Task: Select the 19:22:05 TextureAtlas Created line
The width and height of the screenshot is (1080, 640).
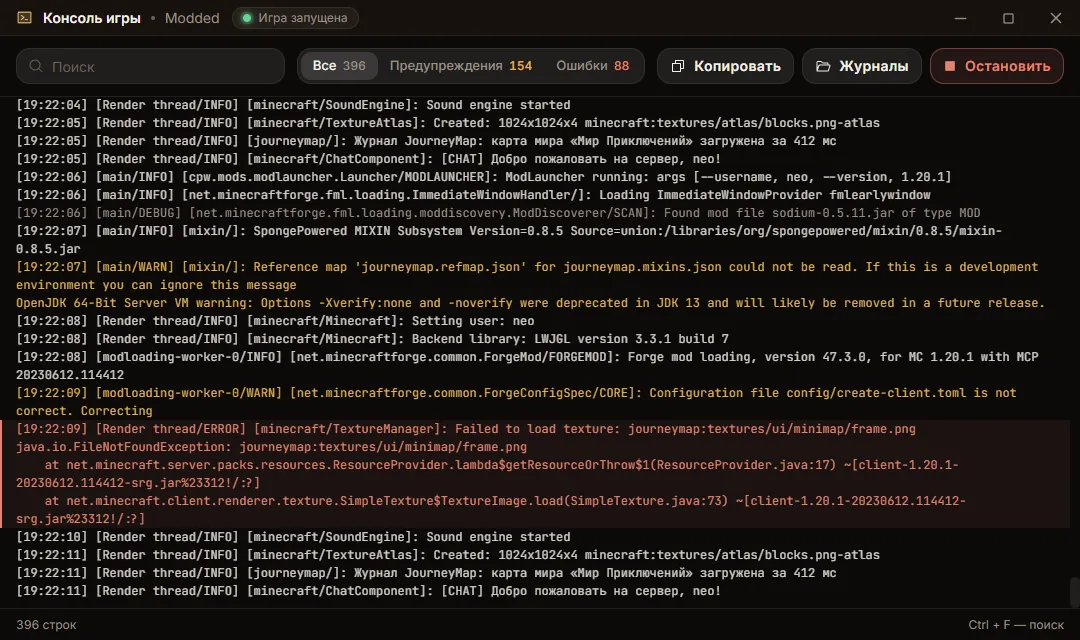Action: pos(448,123)
